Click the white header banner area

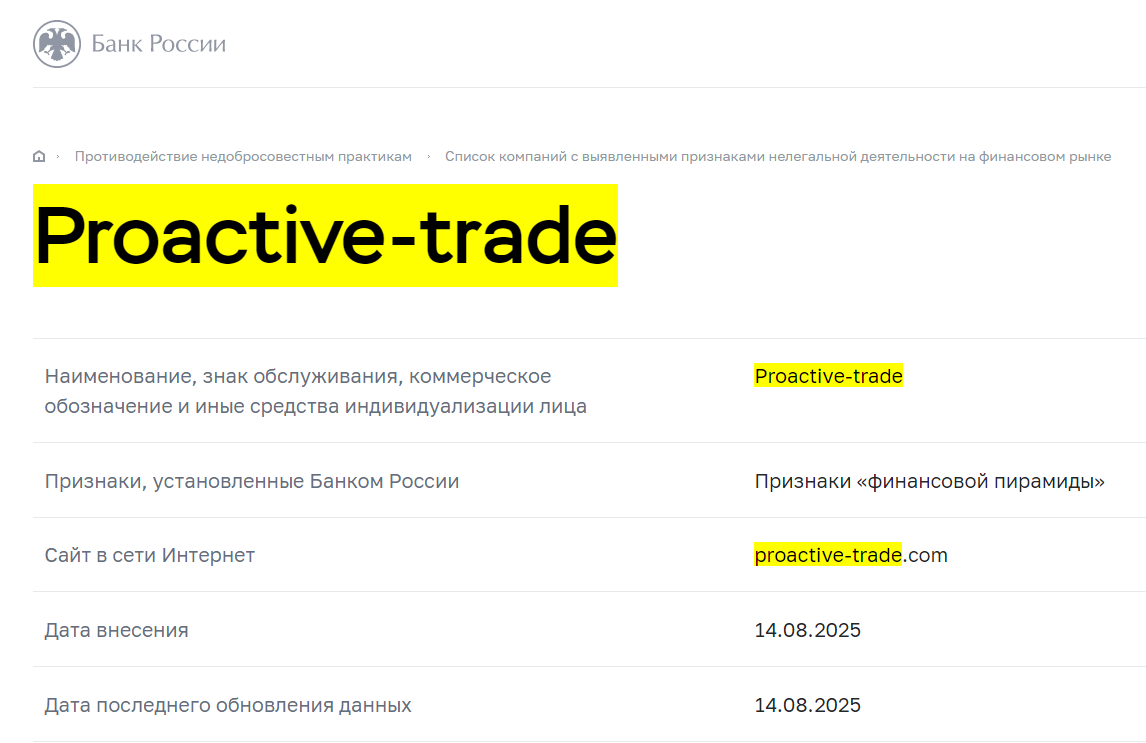pos(650,45)
